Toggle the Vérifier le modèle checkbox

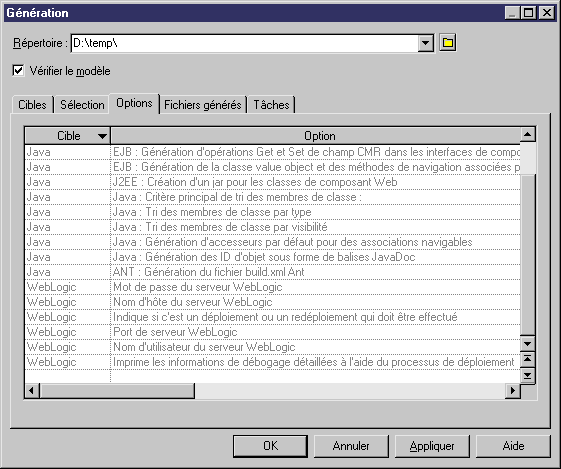coord(18,70)
